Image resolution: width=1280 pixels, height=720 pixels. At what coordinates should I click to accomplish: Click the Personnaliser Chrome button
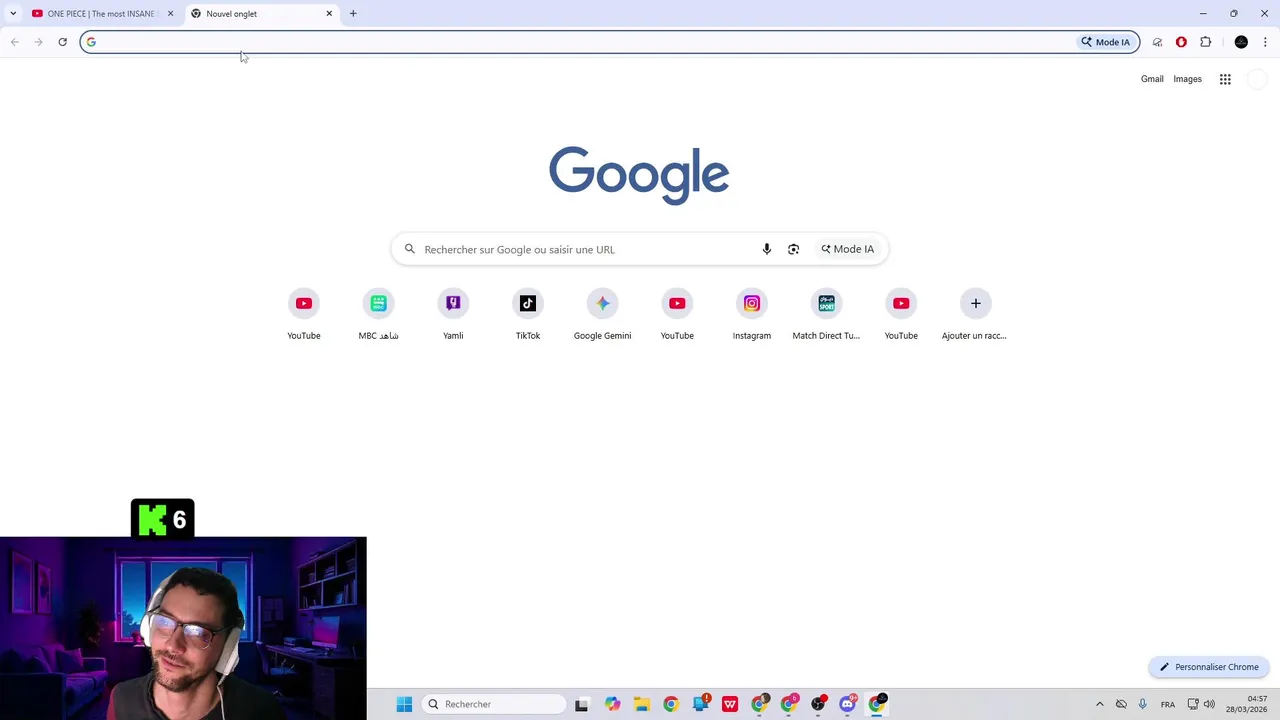(1209, 667)
